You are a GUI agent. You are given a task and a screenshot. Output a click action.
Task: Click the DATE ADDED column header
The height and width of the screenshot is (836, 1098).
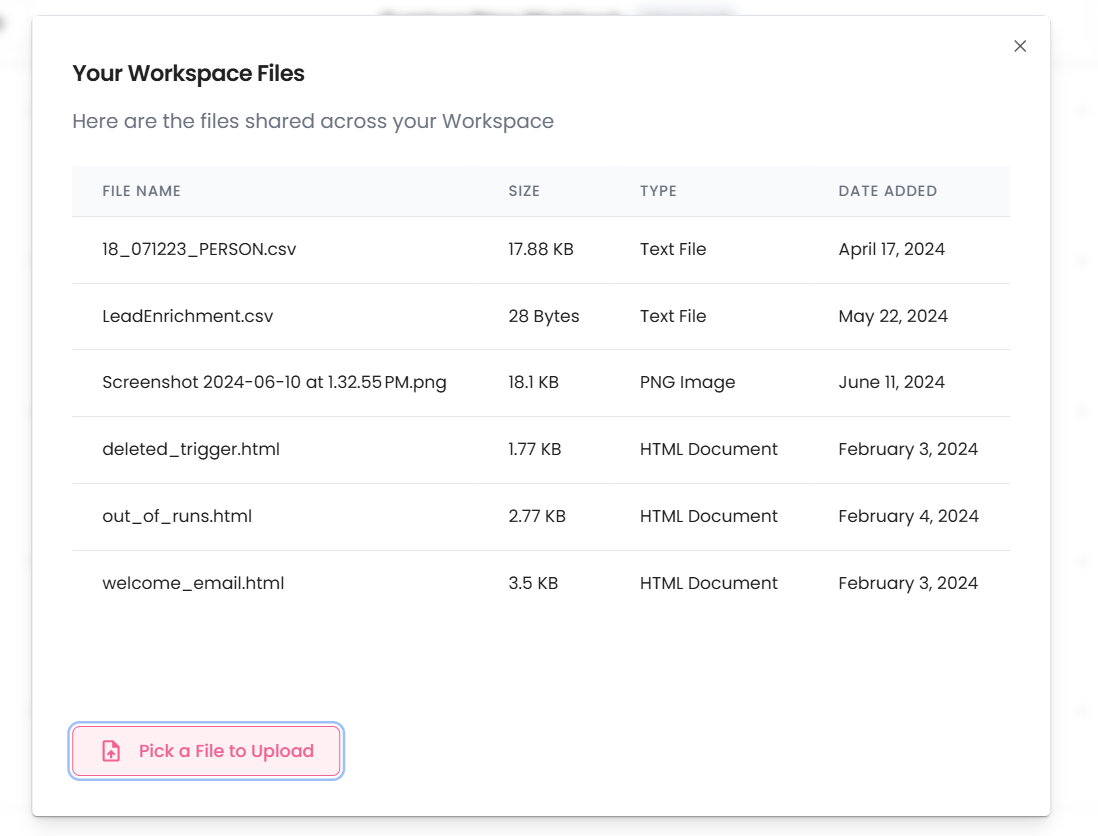coord(887,191)
